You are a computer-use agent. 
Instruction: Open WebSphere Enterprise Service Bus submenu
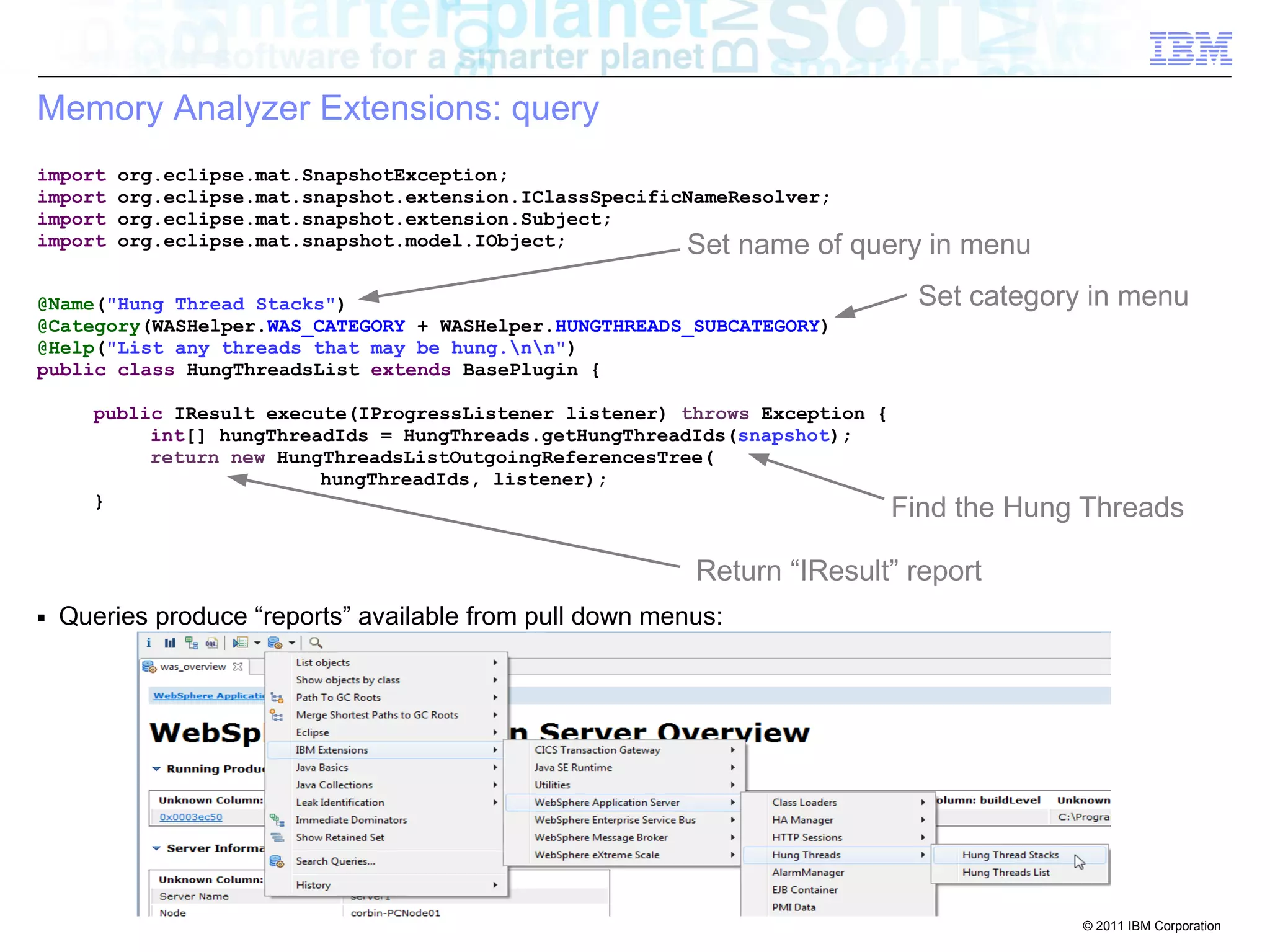(624, 819)
